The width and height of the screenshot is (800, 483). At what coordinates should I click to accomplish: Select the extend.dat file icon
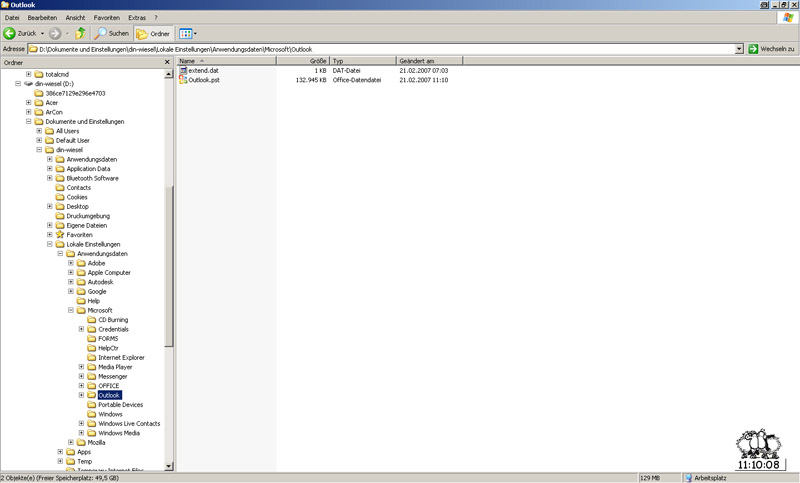tap(183, 71)
